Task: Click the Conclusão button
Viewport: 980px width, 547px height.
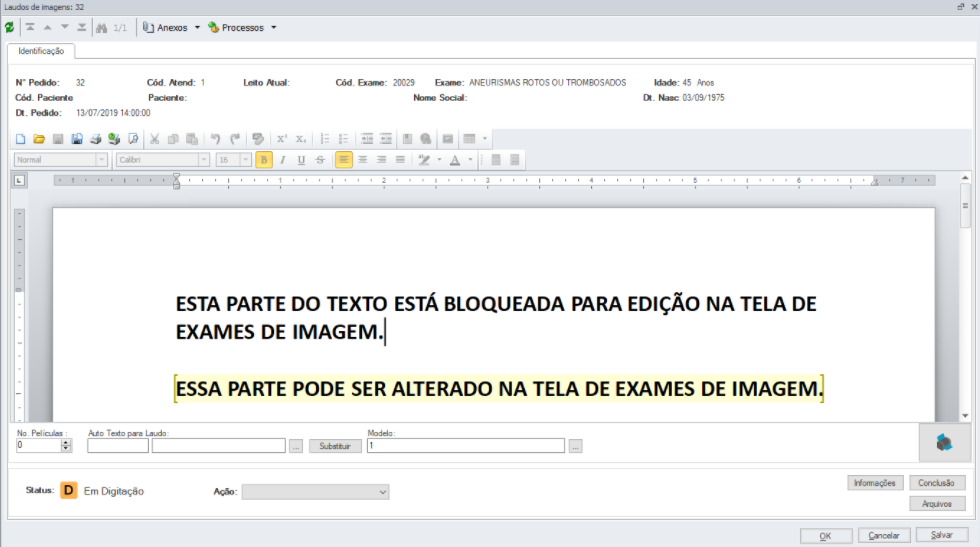Action: [936, 483]
